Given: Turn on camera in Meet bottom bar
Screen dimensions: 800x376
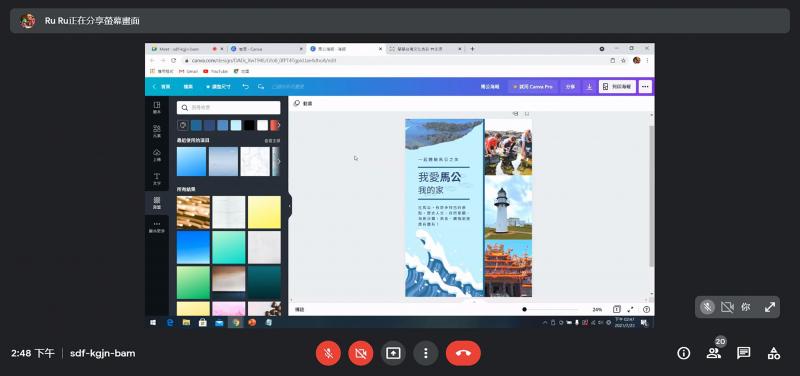Looking at the screenshot, I should coord(361,353).
